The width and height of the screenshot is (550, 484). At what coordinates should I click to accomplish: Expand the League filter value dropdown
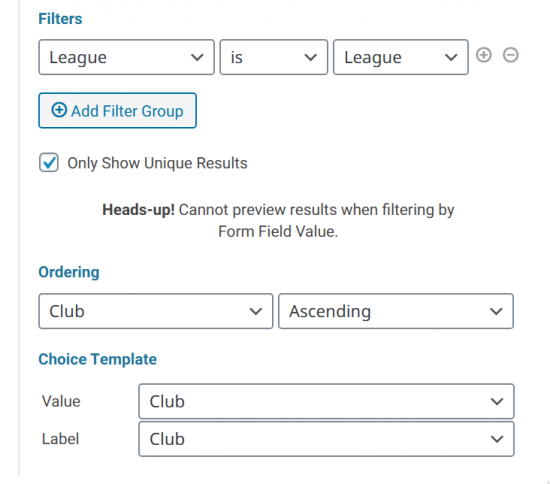click(x=401, y=57)
